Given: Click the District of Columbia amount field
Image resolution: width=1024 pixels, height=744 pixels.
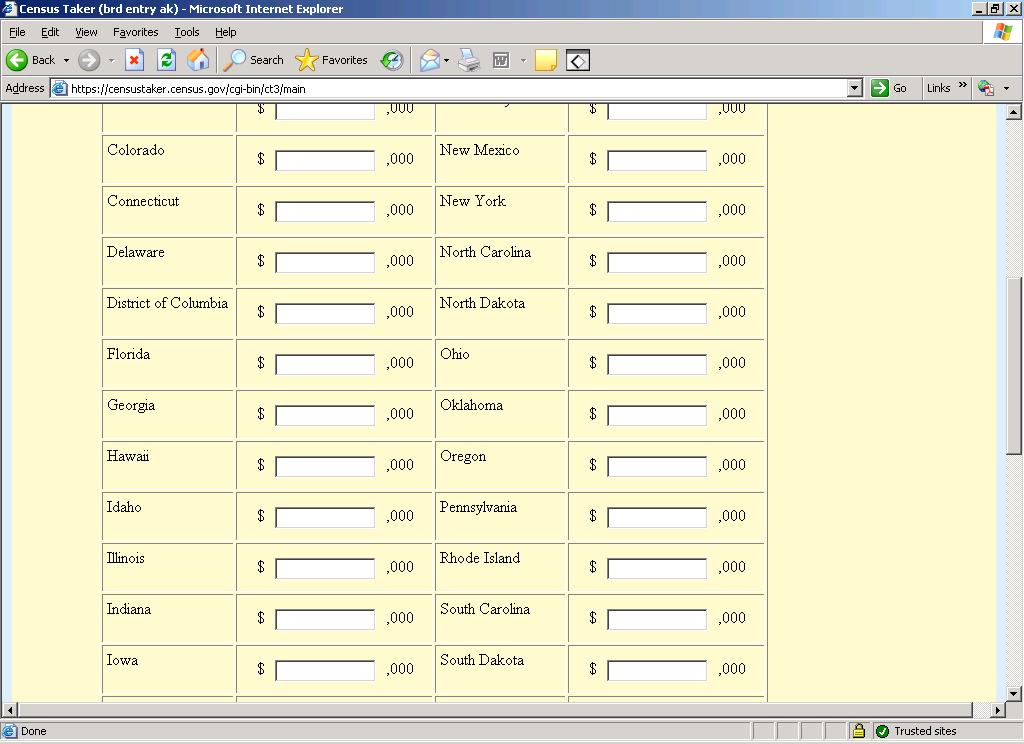Looking at the screenshot, I should (x=325, y=313).
